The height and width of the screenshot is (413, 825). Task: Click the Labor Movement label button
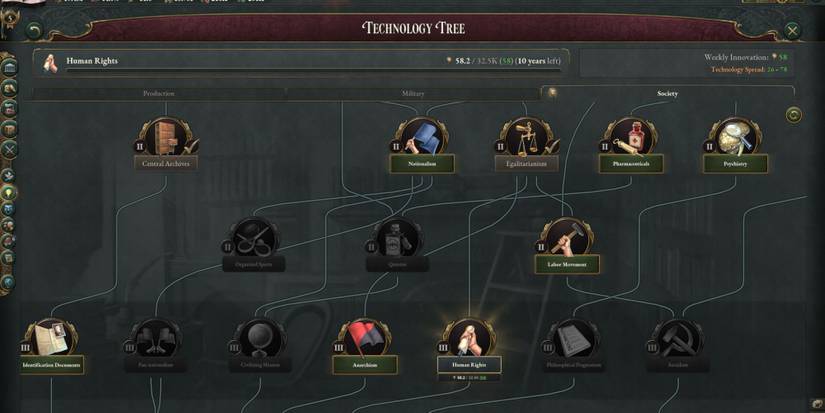[x=567, y=265]
